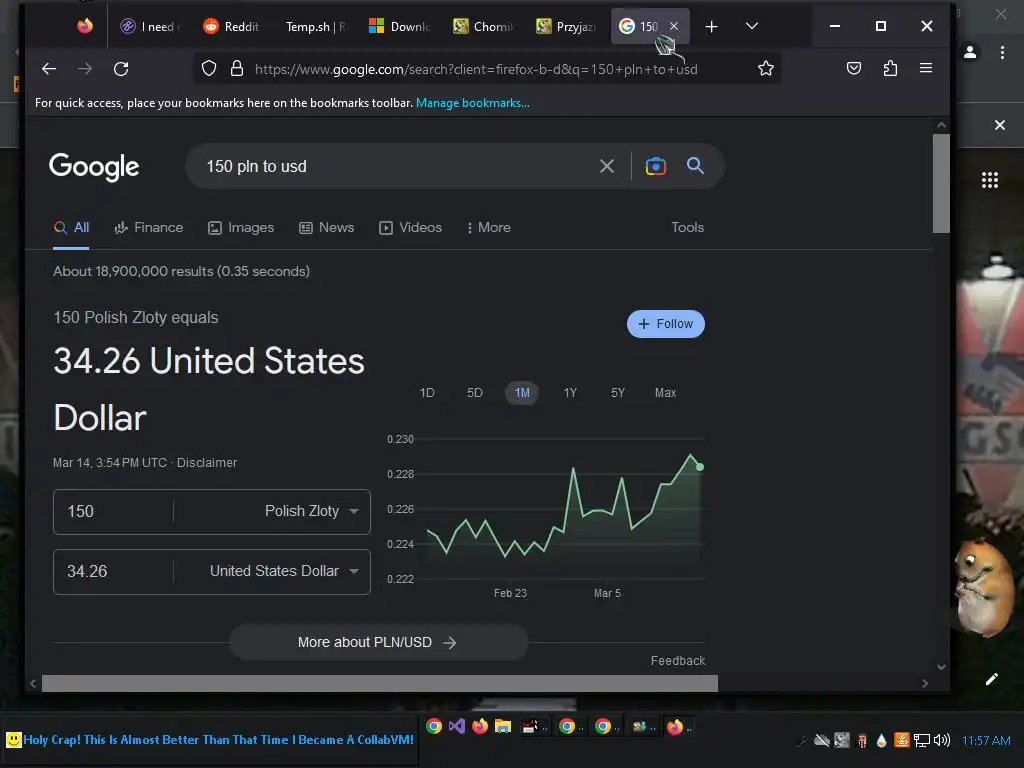This screenshot has height=768, width=1024.
Task: Open the Firefox View icon
Action: (x=85, y=26)
